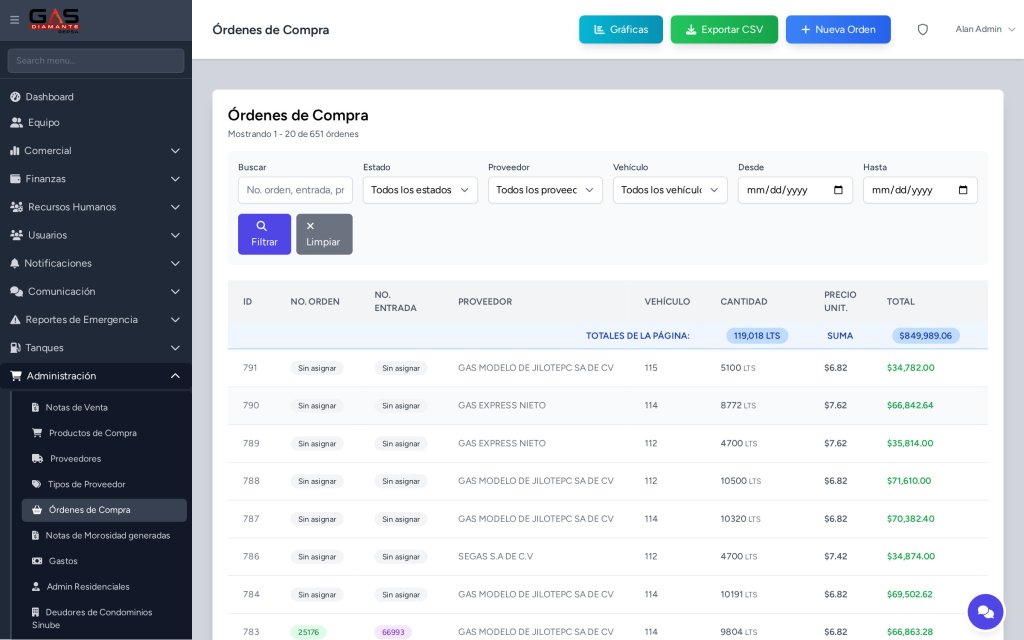Click the Admin Residenciales person icon
The width and height of the screenshot is (1024, 640).
tap(36, 586)
